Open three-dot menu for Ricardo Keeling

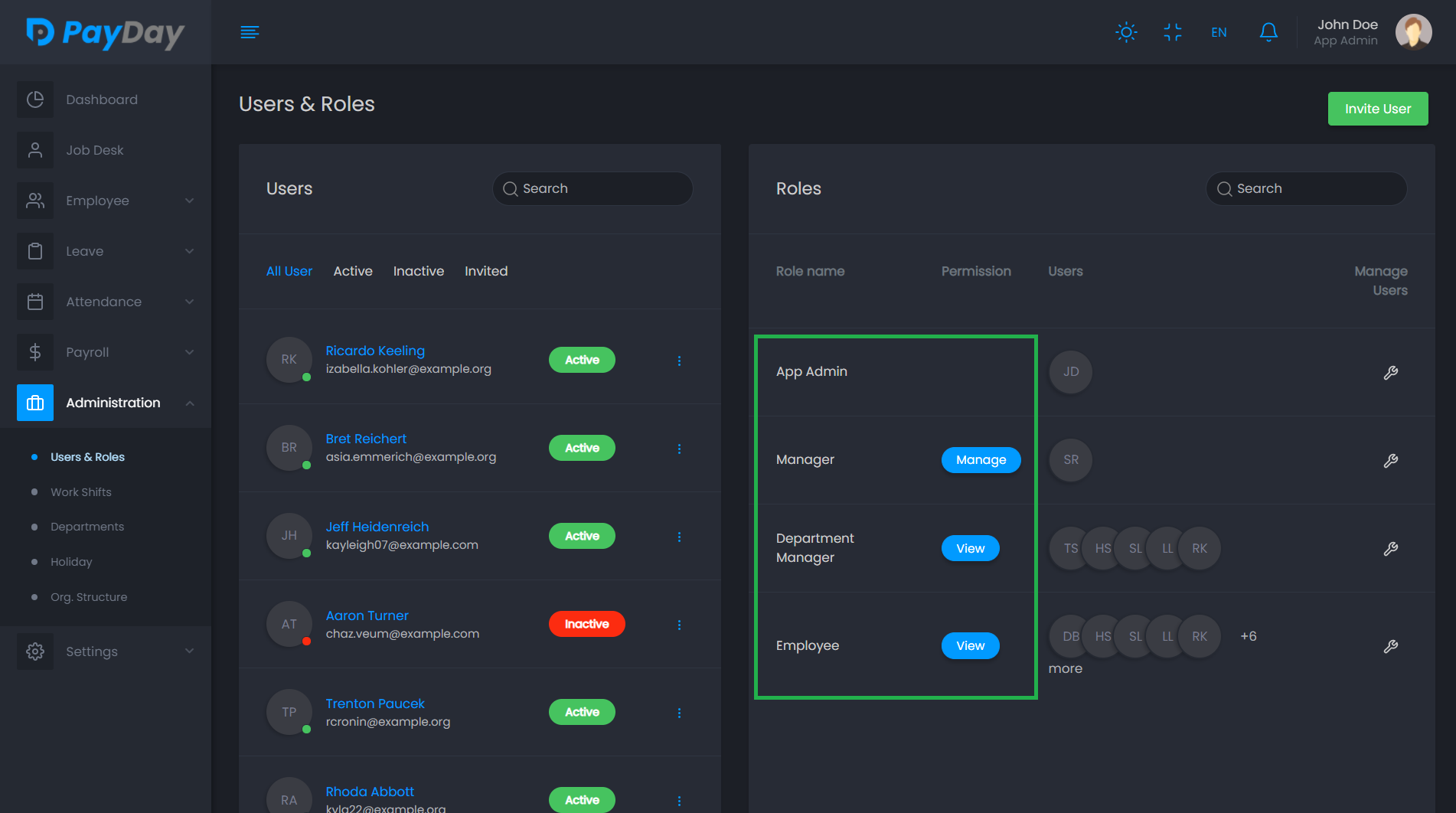pyautogui.click(x=679, y=361)
